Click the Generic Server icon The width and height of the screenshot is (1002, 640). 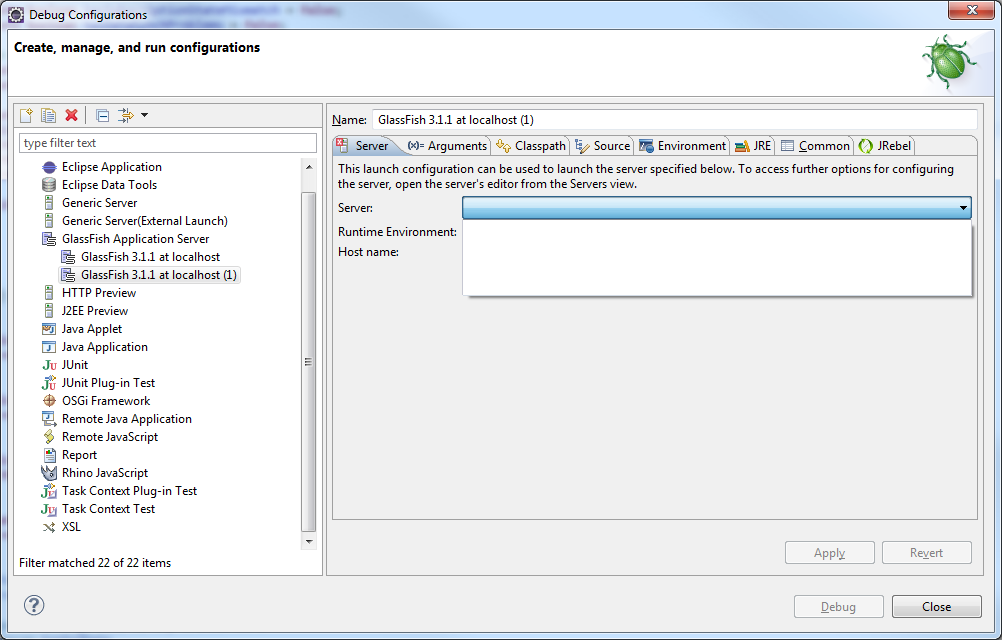point(49,203)
